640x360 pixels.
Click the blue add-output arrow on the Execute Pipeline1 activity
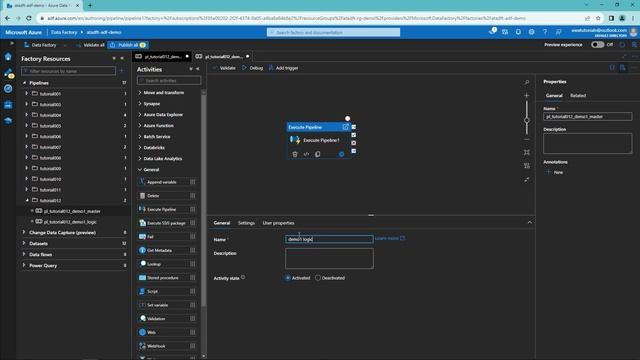(341, 154)
